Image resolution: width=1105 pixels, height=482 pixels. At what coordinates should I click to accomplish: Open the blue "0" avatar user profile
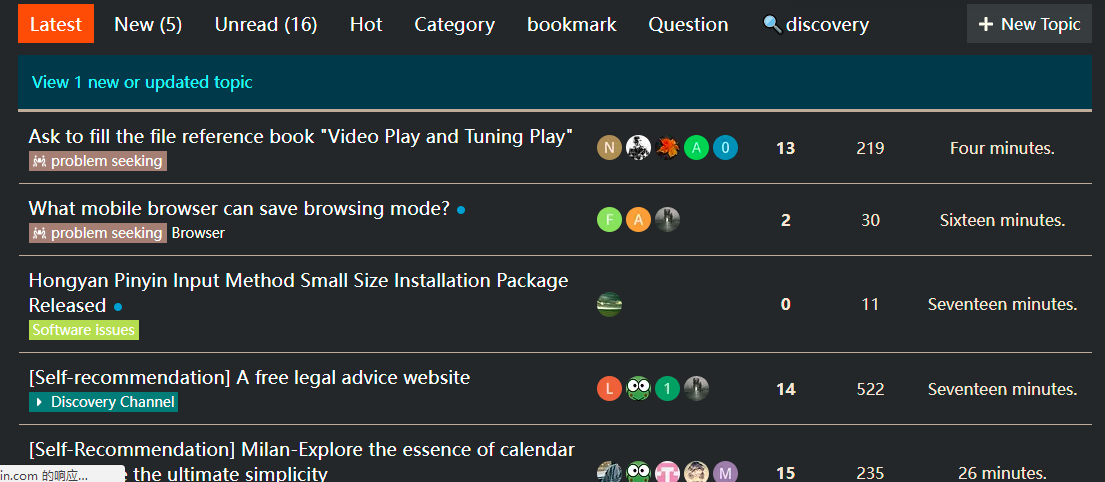(x=725, y=148)
